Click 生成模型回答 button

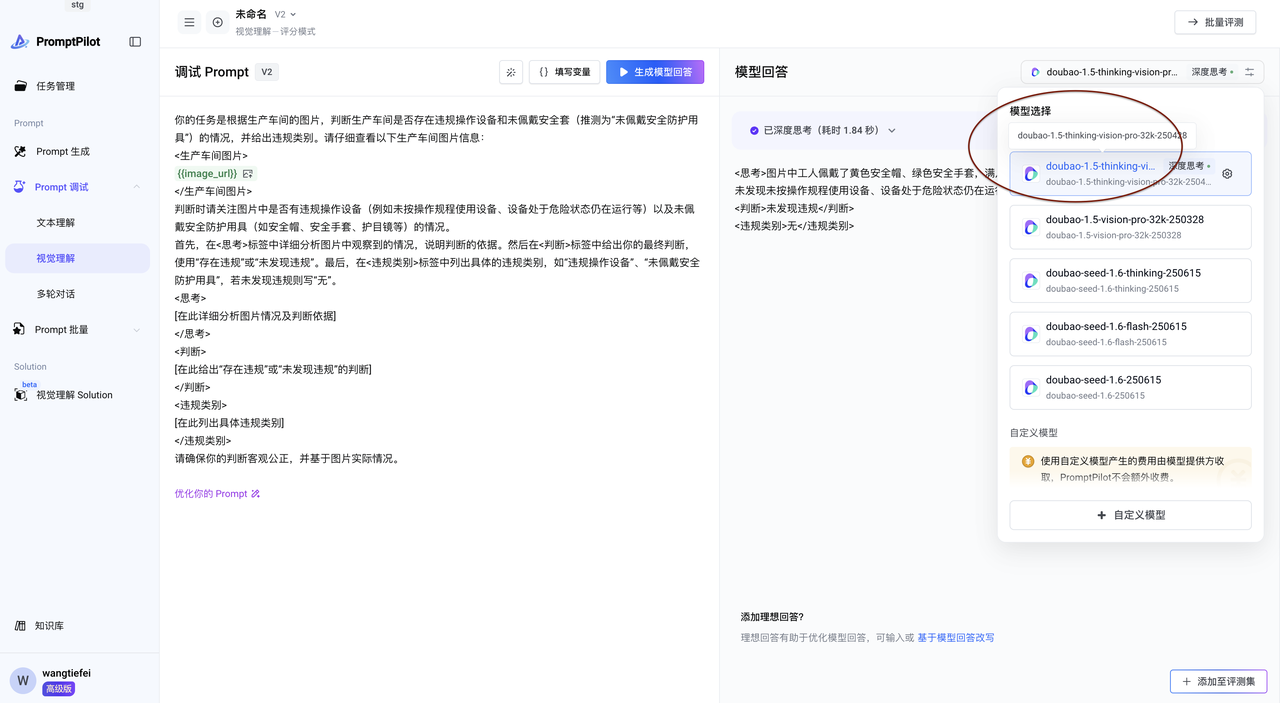coord(655,72)
